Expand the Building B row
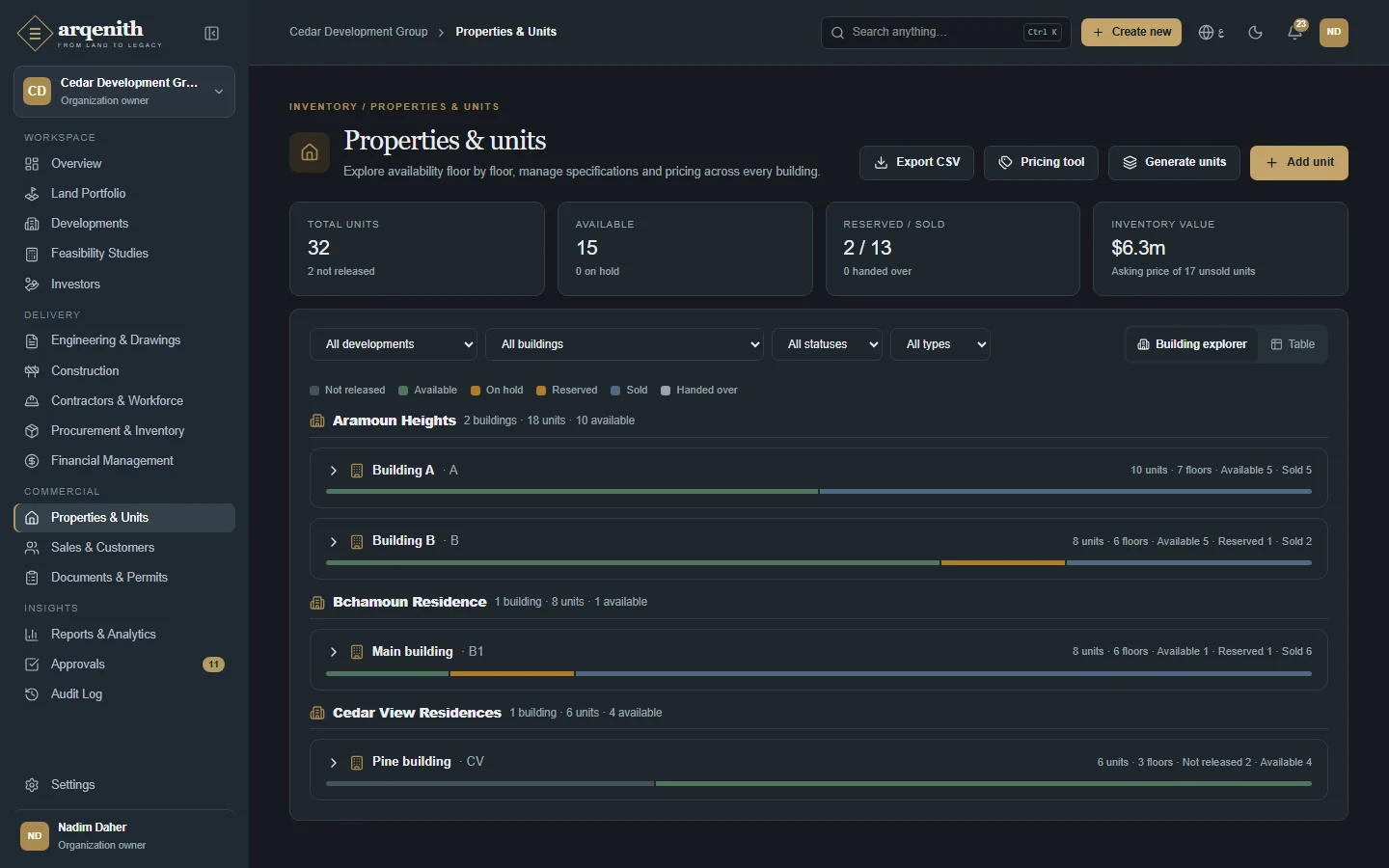 [333, 541]
